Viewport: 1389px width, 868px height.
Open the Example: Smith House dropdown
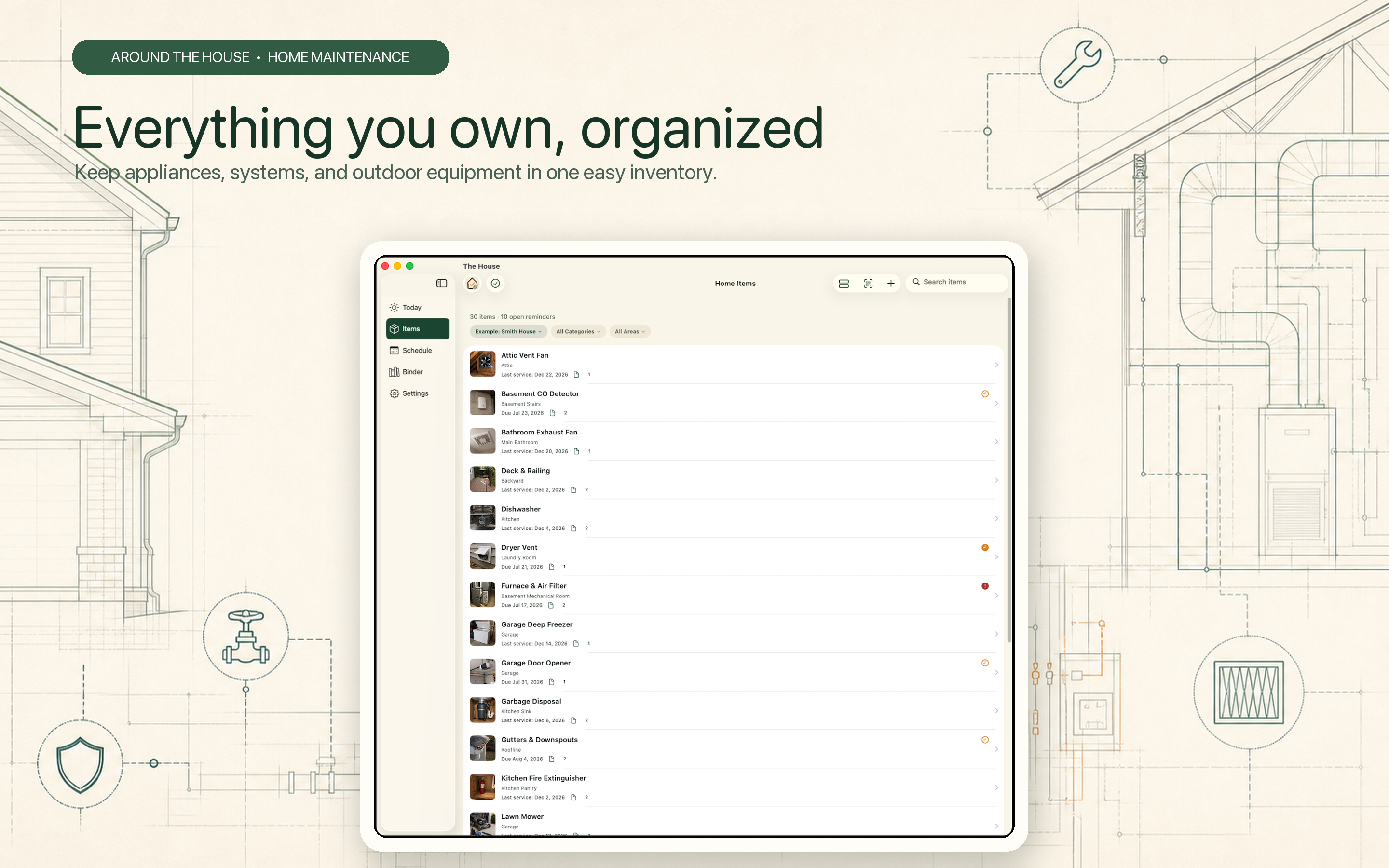pyautogui.click(x=508, y=331)
